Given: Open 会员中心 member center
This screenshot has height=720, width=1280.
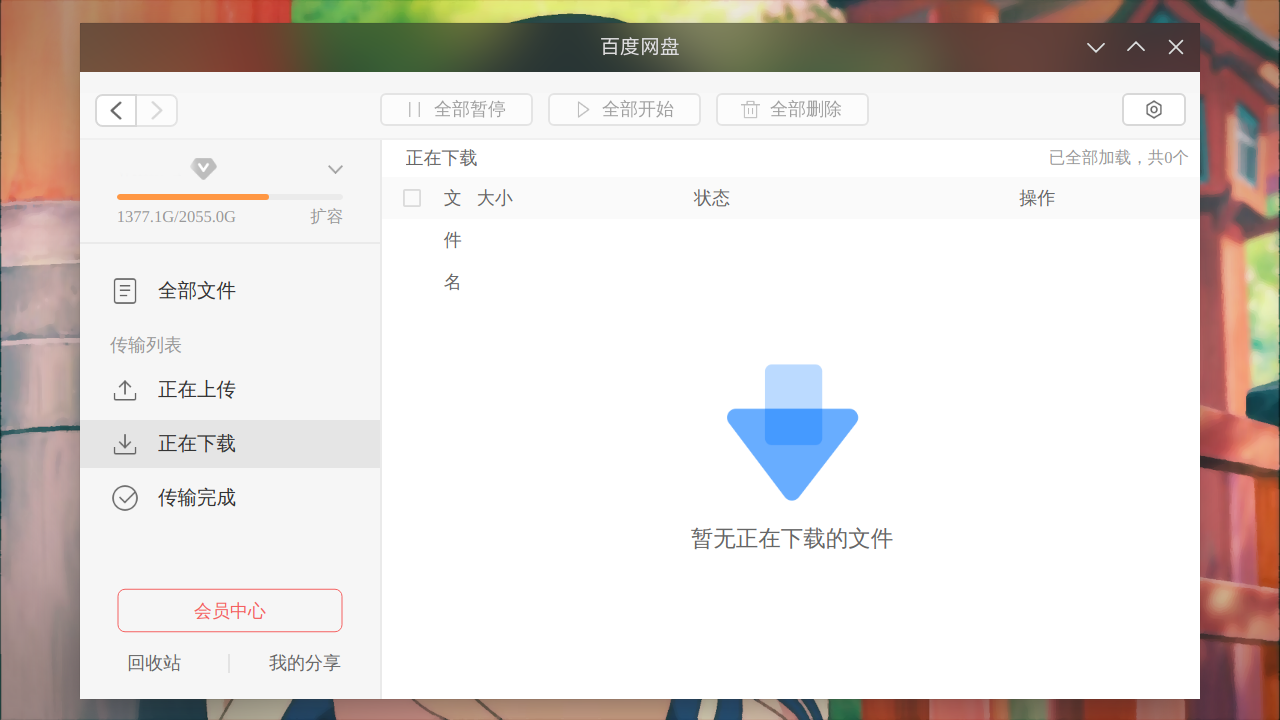Looking at the screenshot, I should click(x=230, y=610).
